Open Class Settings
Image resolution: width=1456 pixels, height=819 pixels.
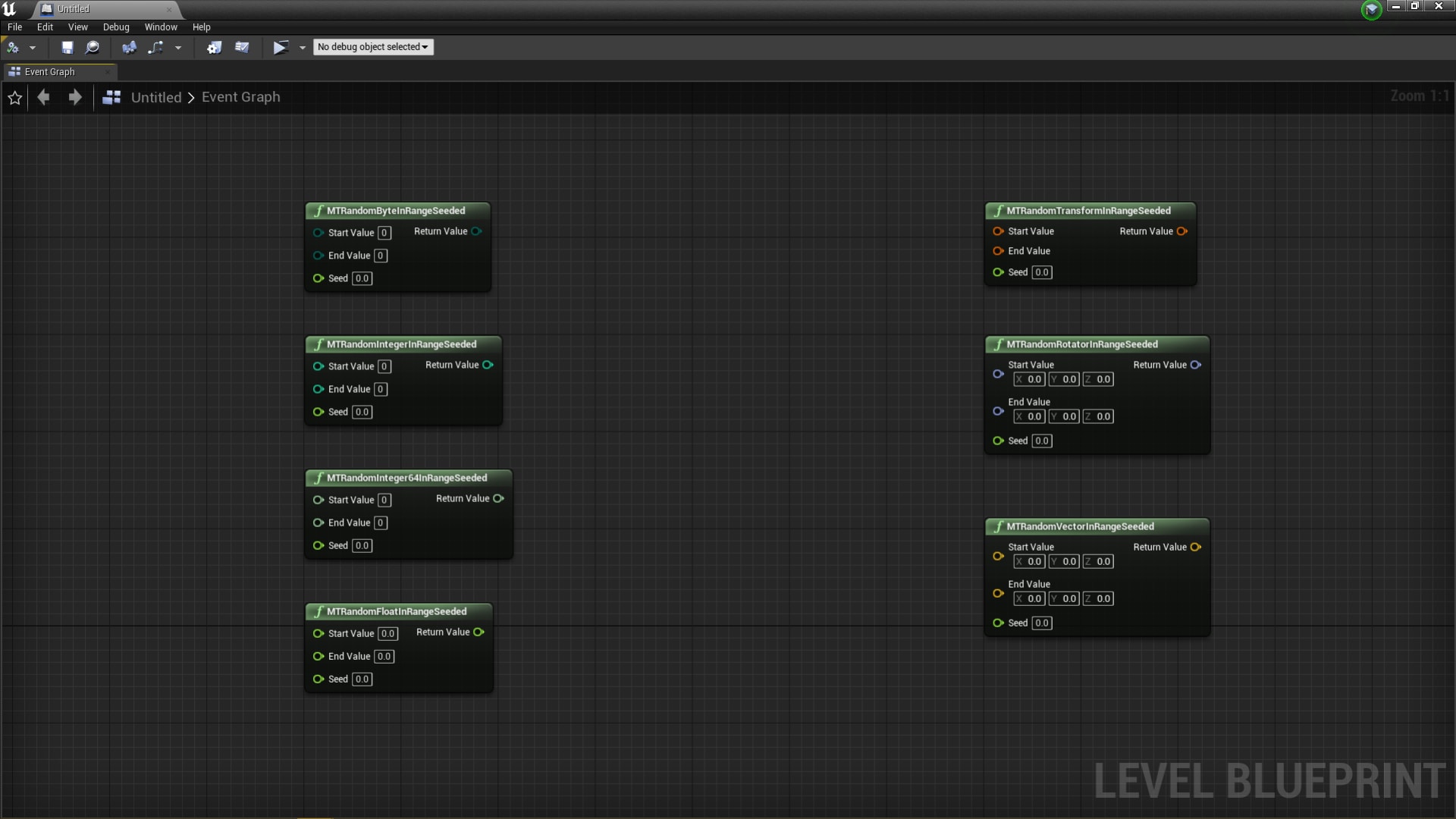click(215, 47)
